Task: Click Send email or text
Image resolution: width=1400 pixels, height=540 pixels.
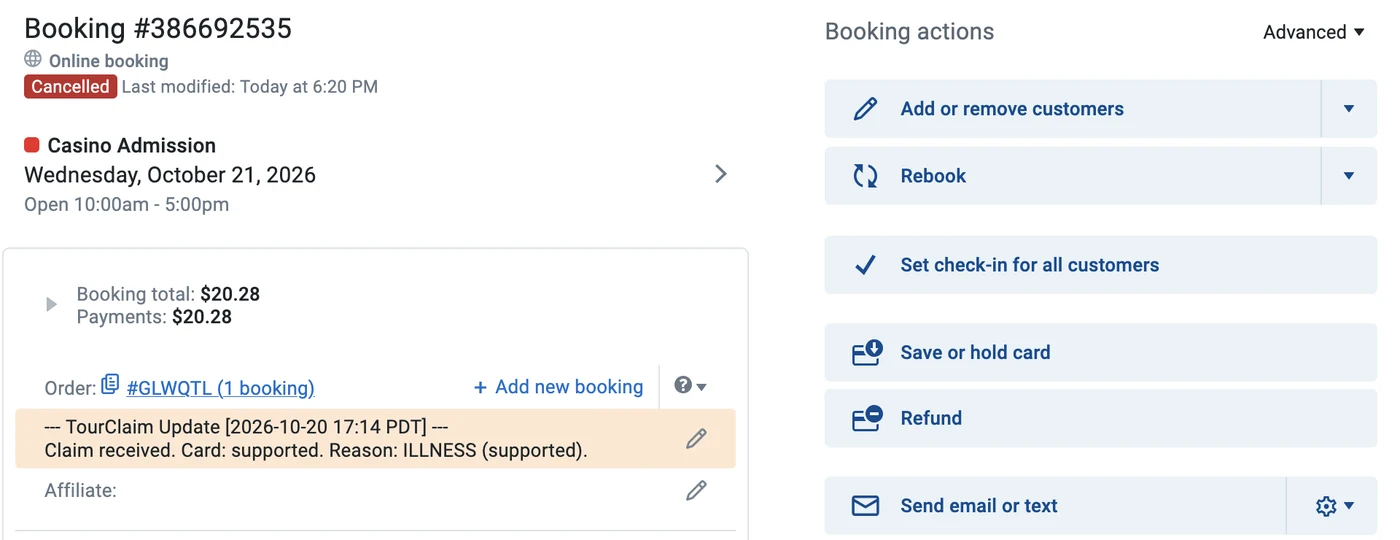Action: tap(1055, 506)
